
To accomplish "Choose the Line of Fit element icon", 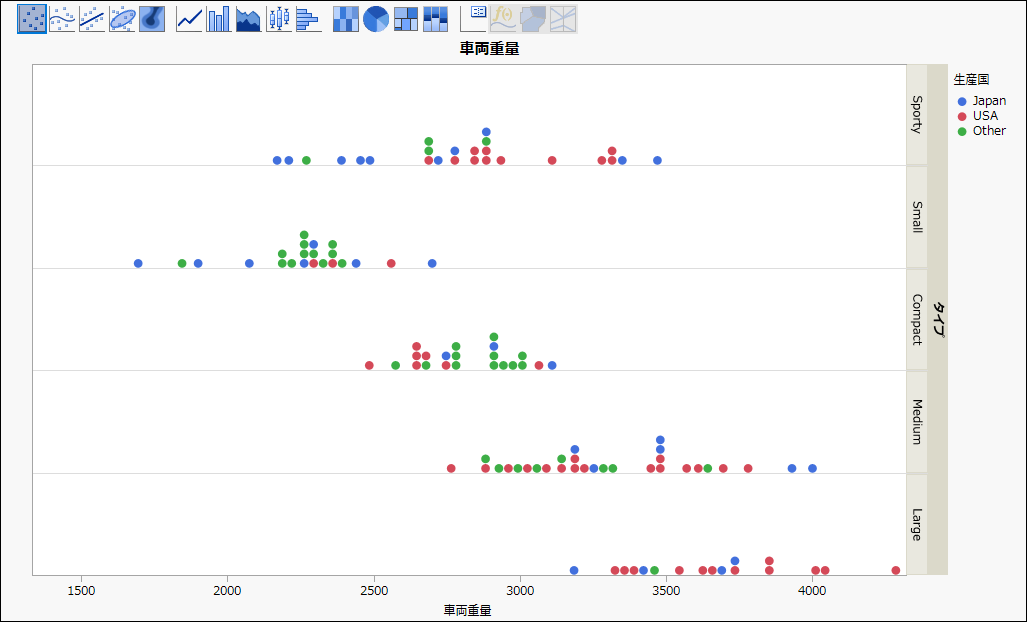I will [92, 19].
